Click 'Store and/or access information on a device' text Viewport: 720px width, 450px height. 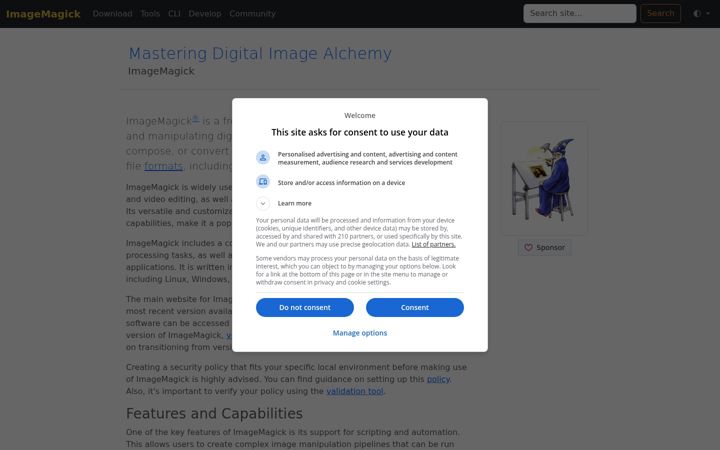tap(341, 183)
